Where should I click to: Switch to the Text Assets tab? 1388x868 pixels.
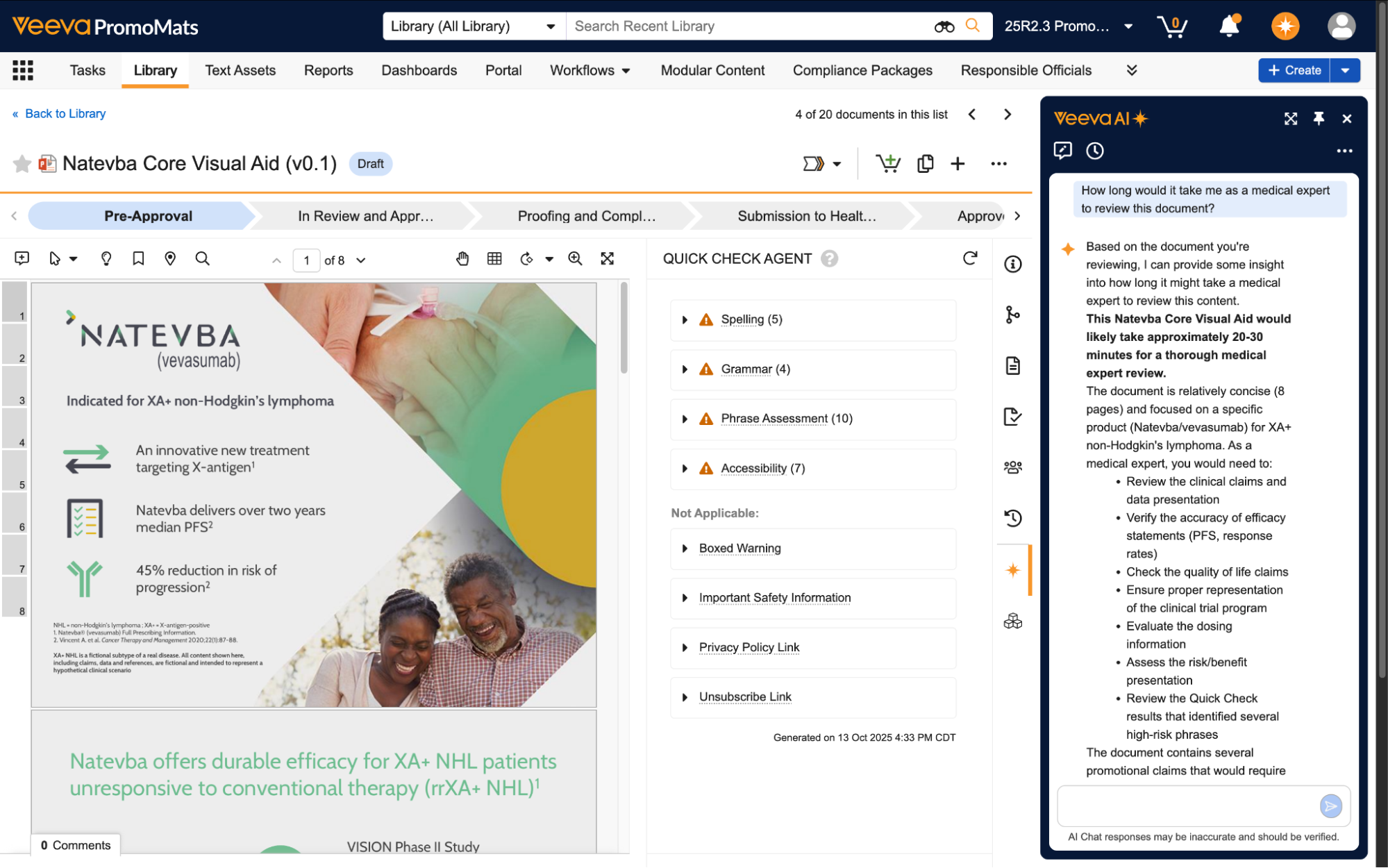click(240, 70)
